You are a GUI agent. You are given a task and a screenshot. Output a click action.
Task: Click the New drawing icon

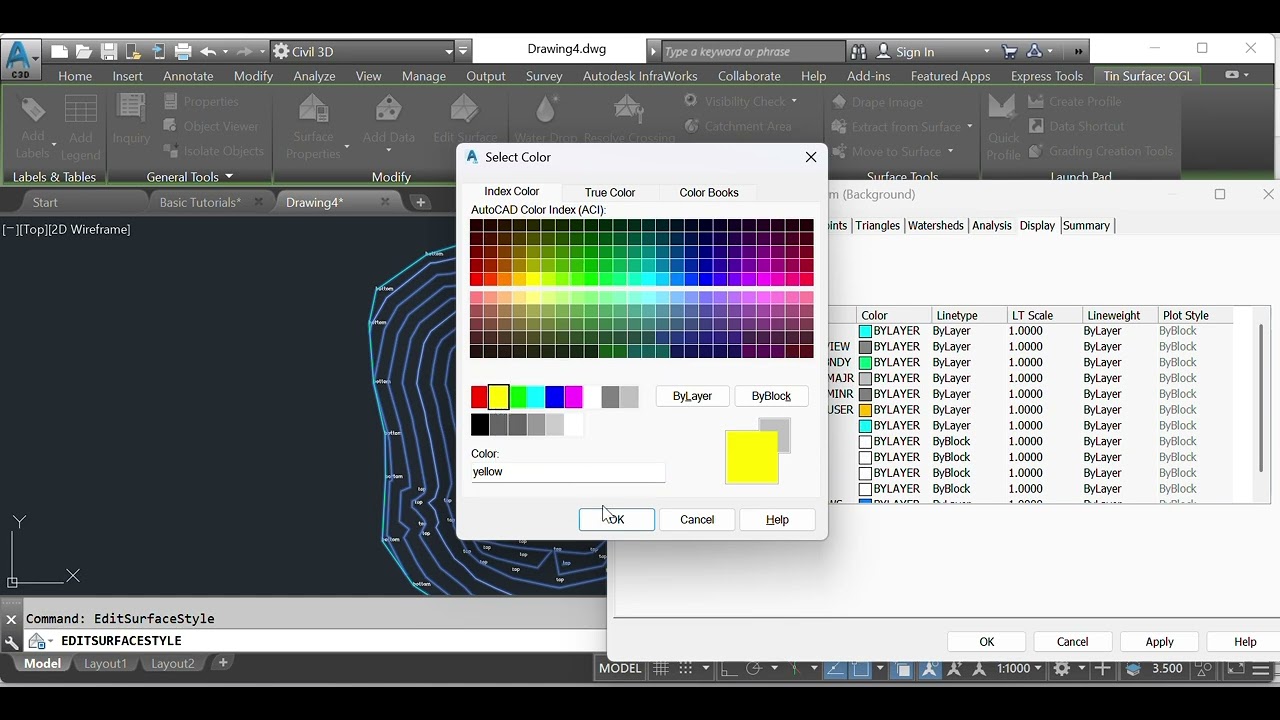60,51
